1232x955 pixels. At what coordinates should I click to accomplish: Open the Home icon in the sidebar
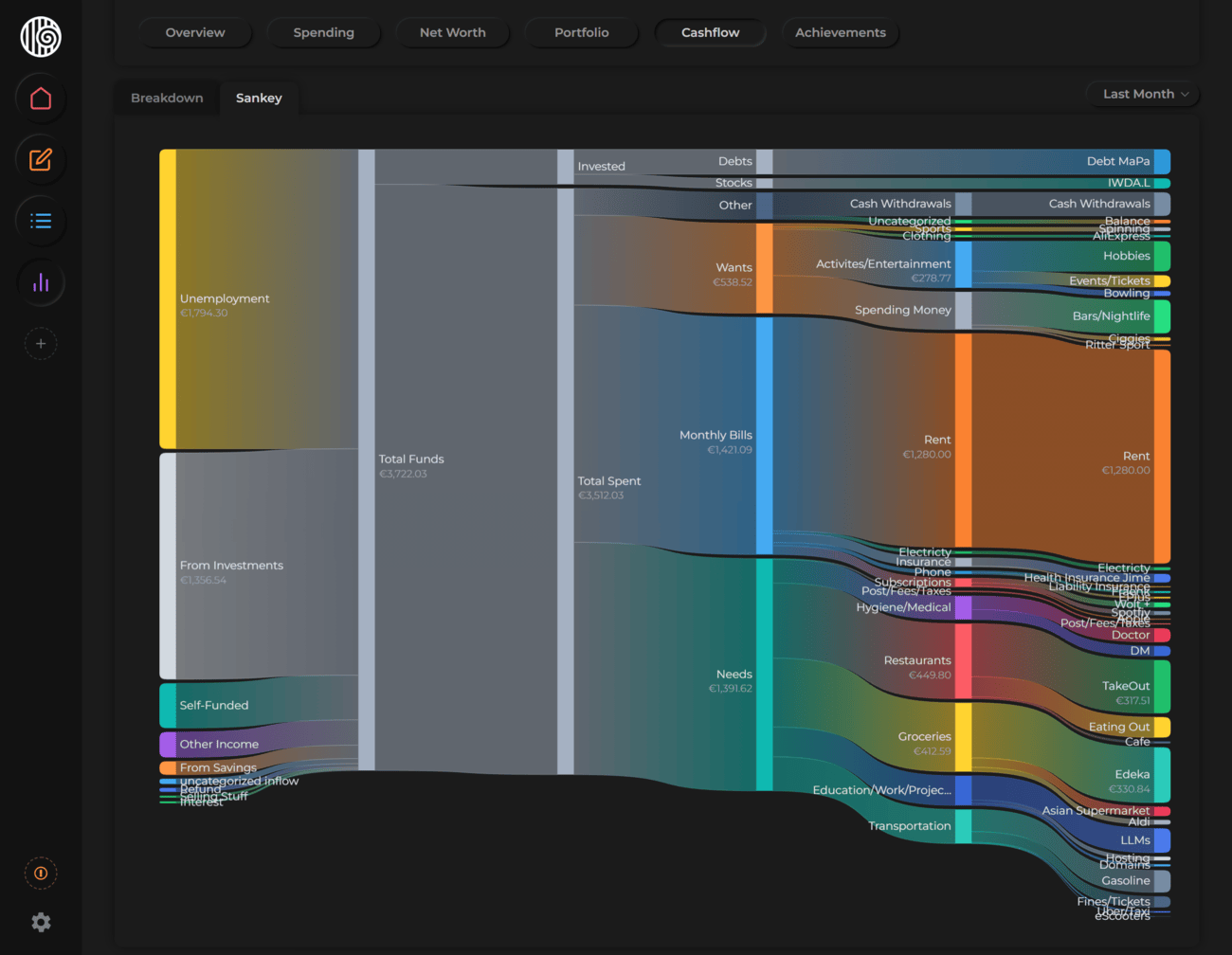pos(40,99)
